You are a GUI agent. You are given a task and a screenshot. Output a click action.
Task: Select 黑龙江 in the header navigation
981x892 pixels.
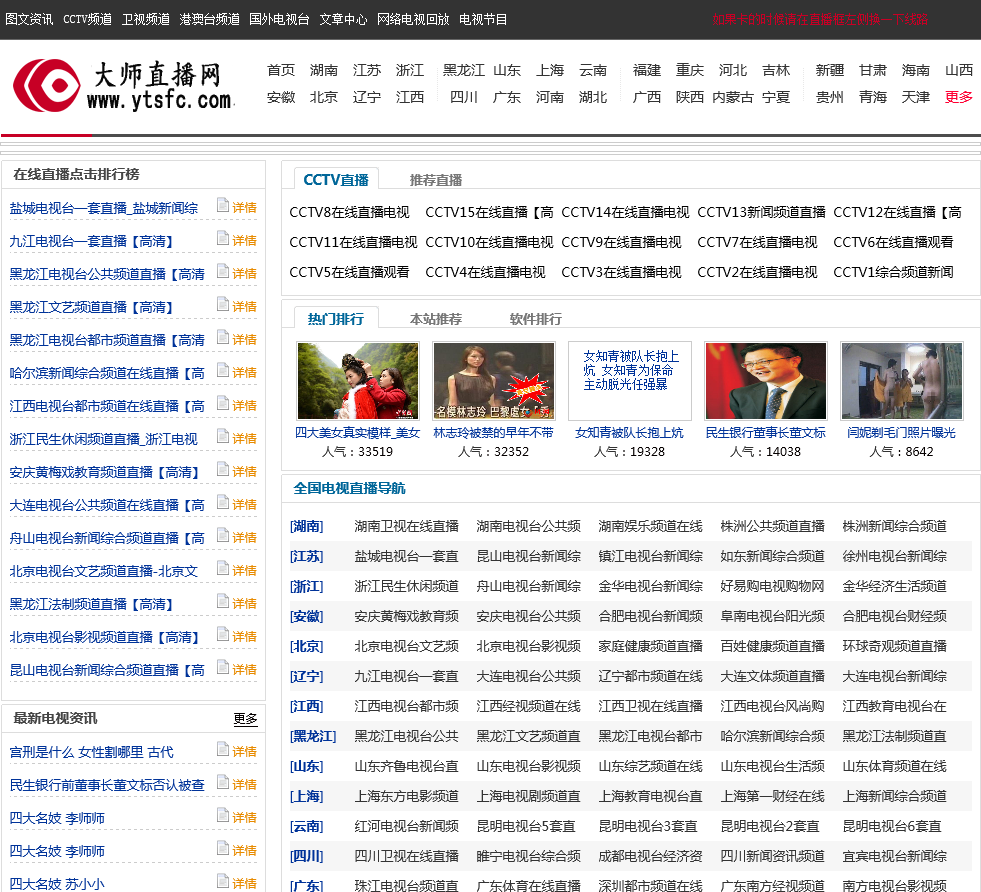tap(464, 70)
